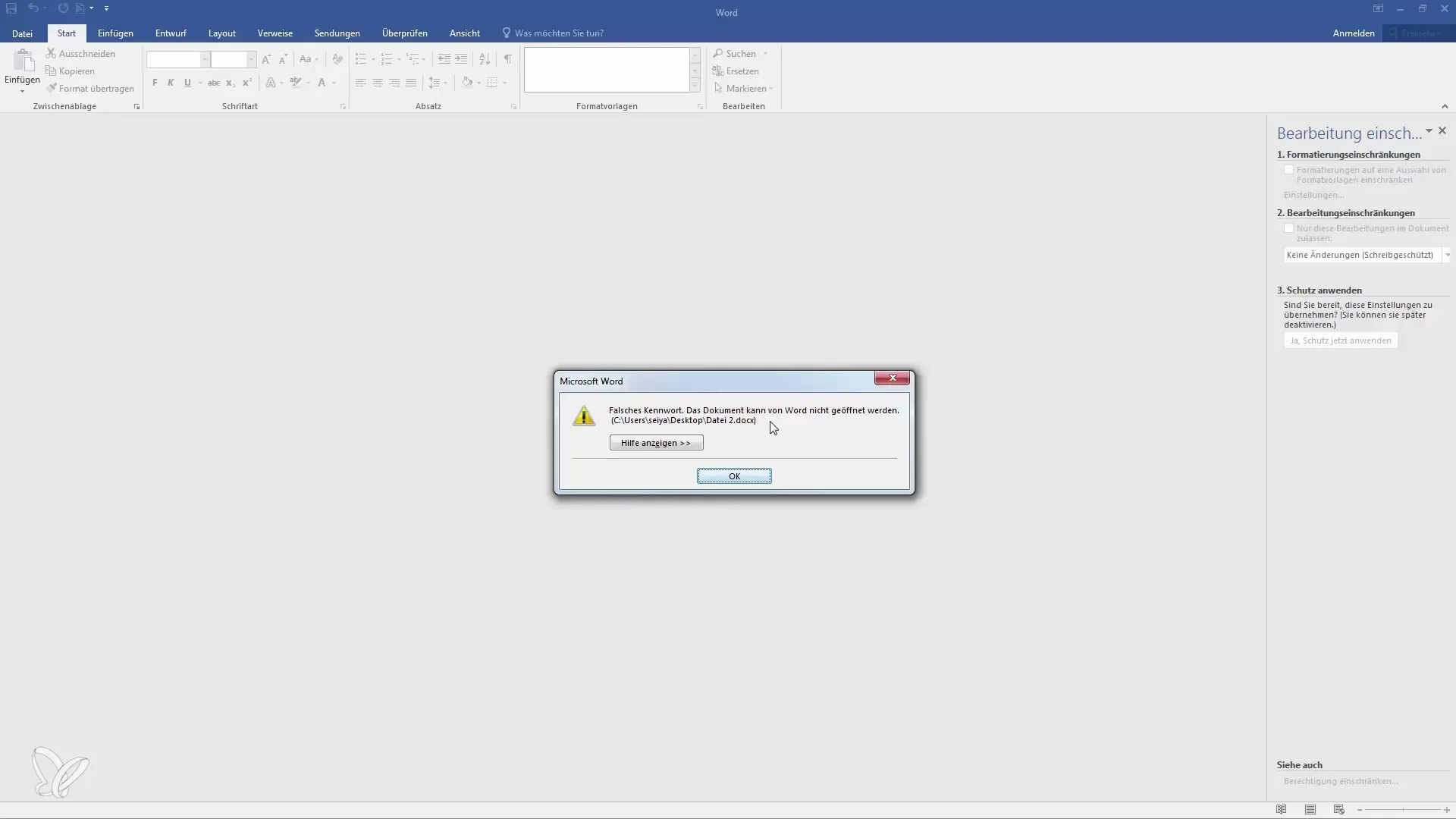Open the Ansicht tab

point(464,33)
